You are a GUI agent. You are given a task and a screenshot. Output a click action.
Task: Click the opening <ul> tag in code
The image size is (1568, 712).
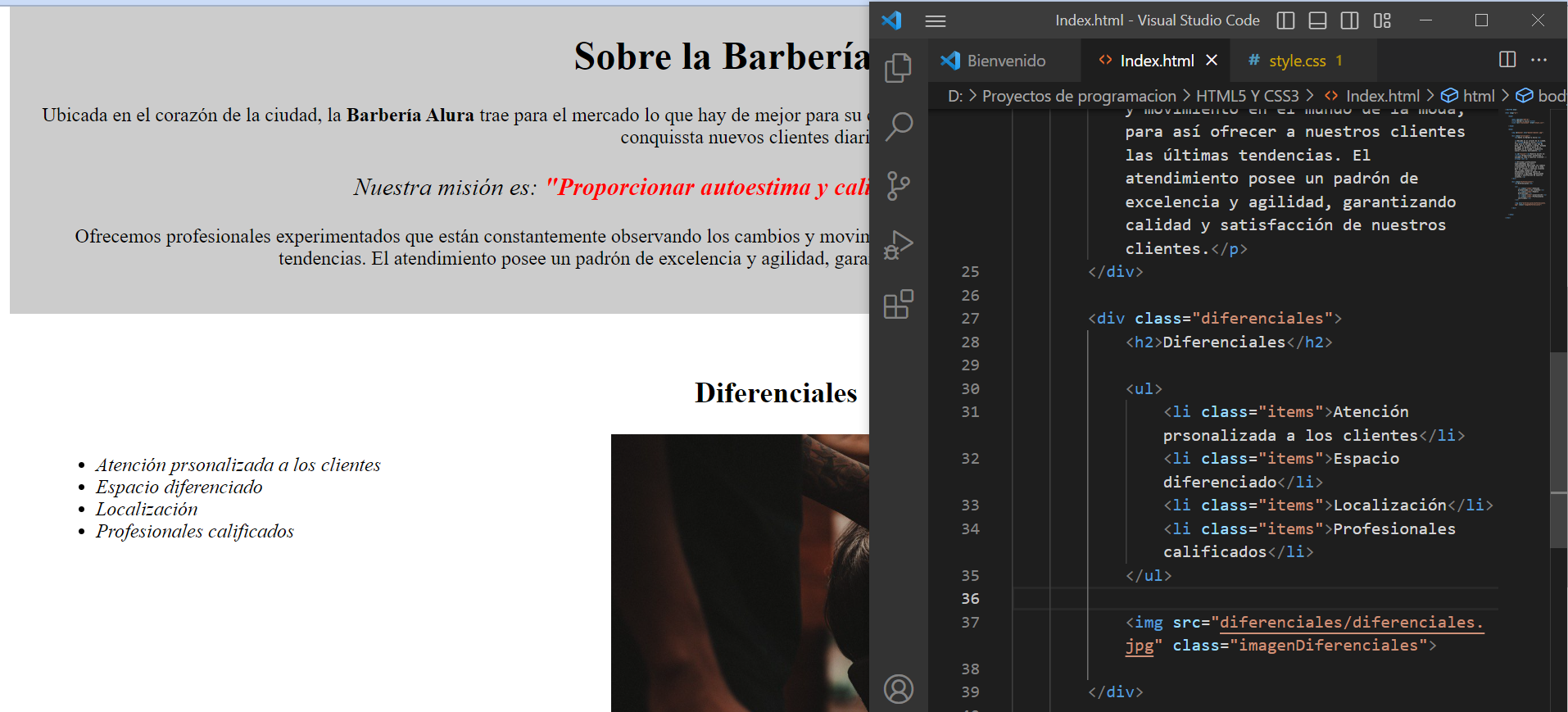(1144, 388)
